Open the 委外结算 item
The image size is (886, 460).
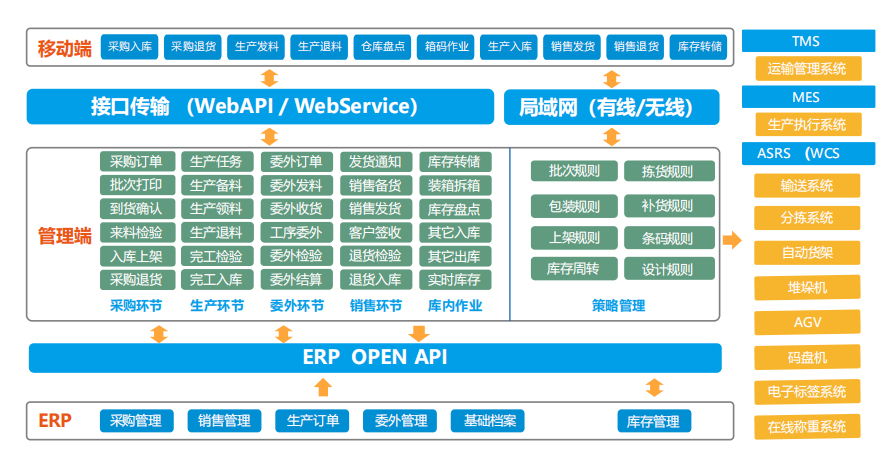[x=296, y=279]
